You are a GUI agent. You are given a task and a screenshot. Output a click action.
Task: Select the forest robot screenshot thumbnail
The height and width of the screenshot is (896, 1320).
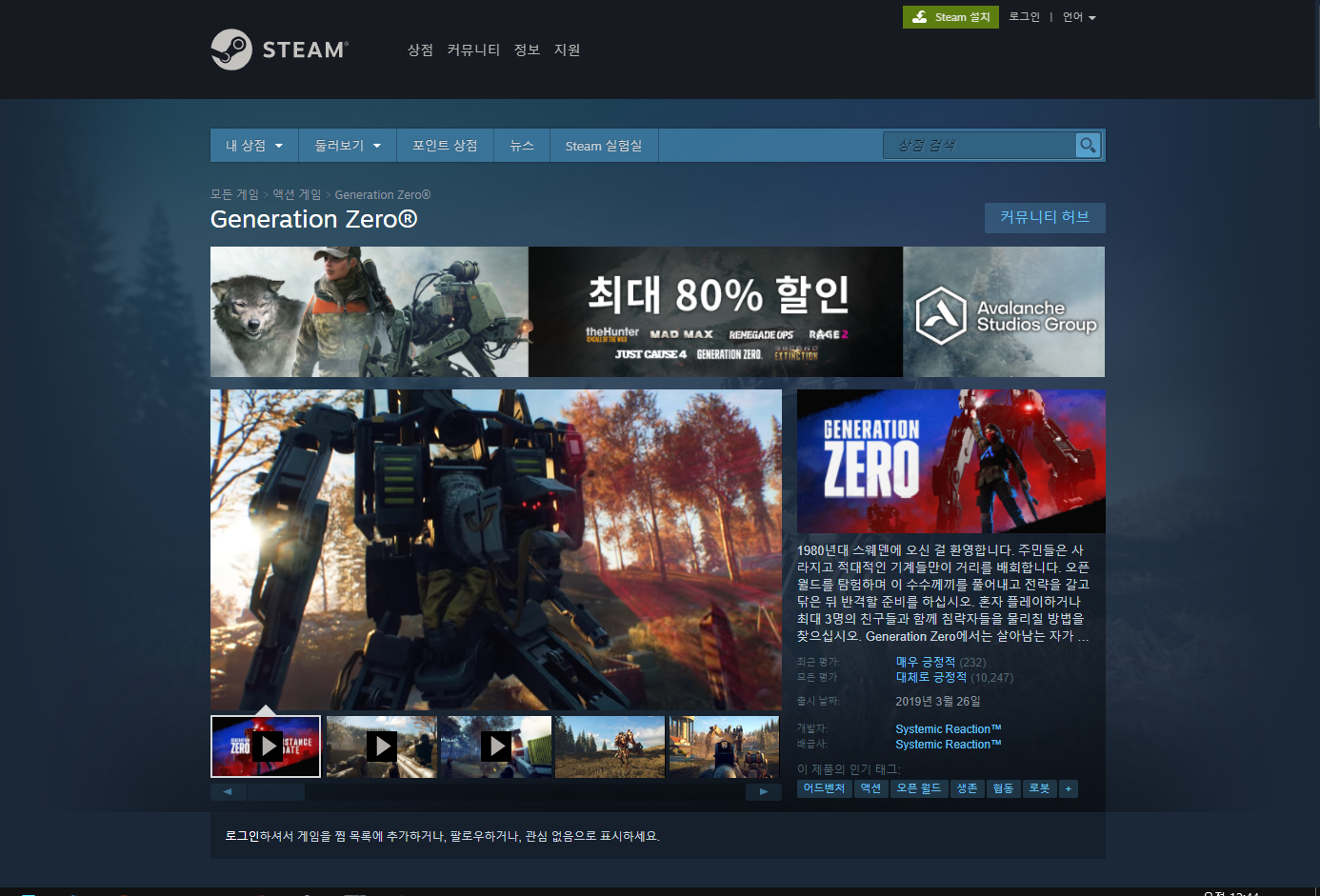610,747
